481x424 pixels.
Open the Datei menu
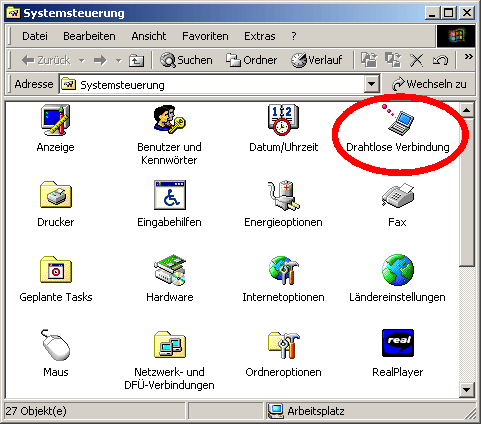click(35, 36)
